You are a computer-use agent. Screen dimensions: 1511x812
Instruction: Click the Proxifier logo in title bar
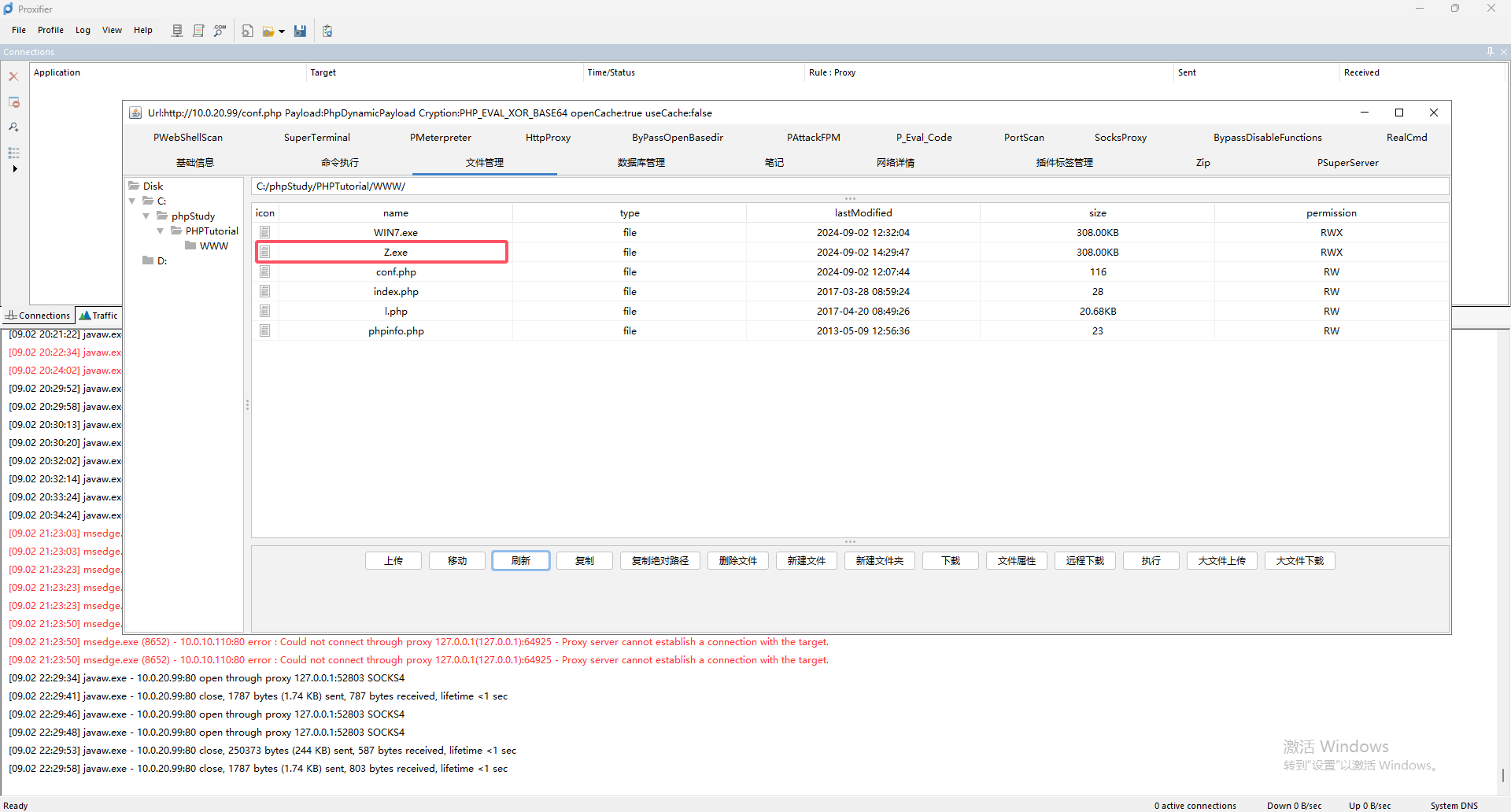pyautogui.click(x=8, y=9)
